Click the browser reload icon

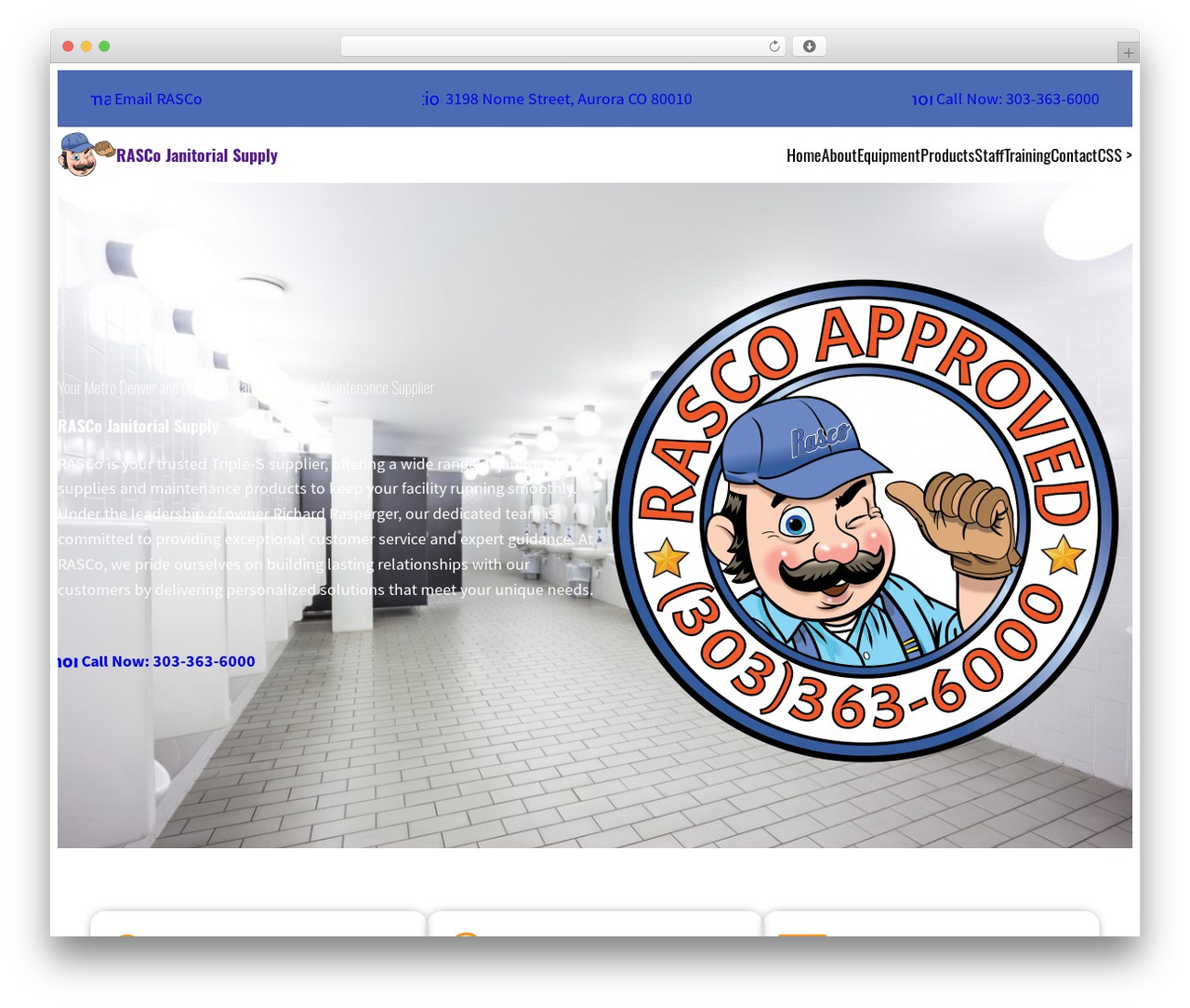(x=774, y=46)
